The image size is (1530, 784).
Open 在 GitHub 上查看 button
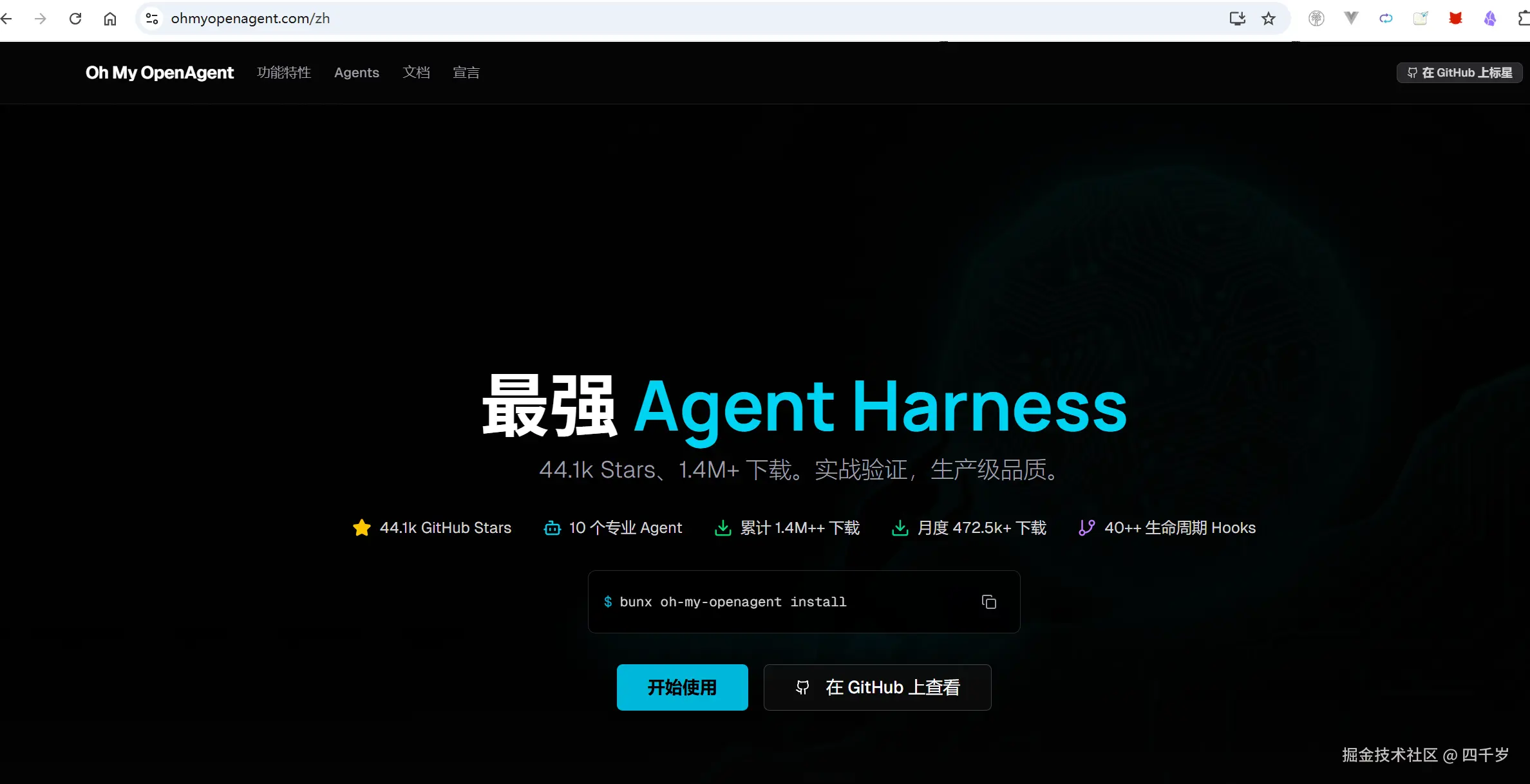(x=877, y=687)
